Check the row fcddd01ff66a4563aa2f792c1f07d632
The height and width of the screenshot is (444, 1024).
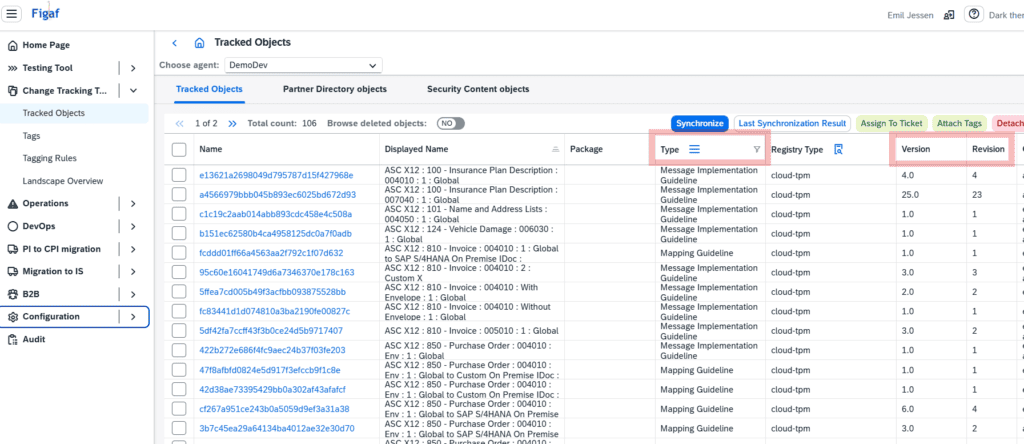(x=179, y=253)
